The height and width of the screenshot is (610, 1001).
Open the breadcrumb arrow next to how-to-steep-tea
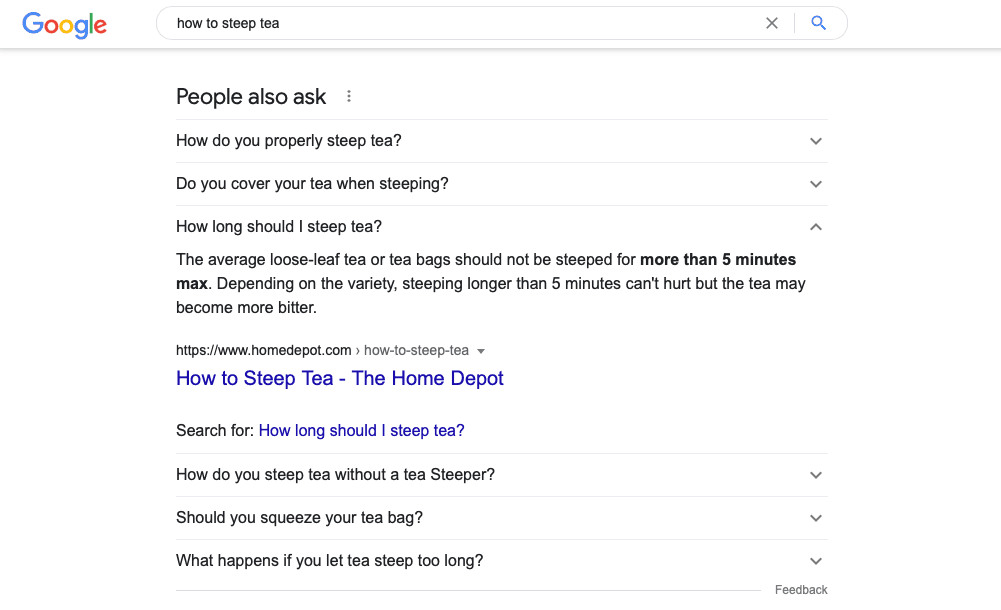click(x=481, y=350)
